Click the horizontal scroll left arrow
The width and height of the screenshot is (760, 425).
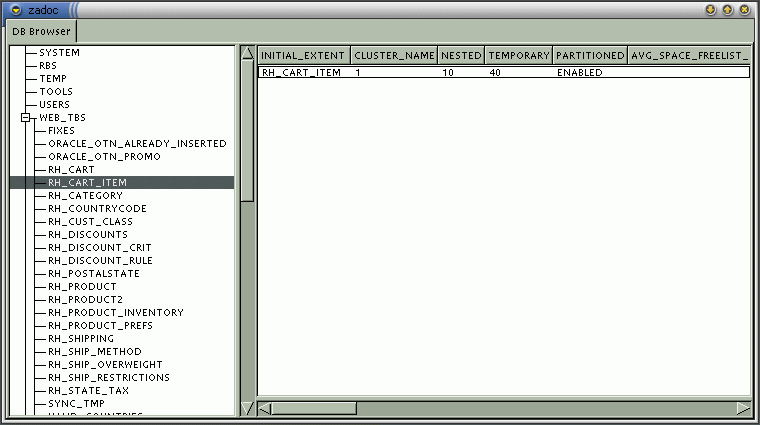coord(264,408)
